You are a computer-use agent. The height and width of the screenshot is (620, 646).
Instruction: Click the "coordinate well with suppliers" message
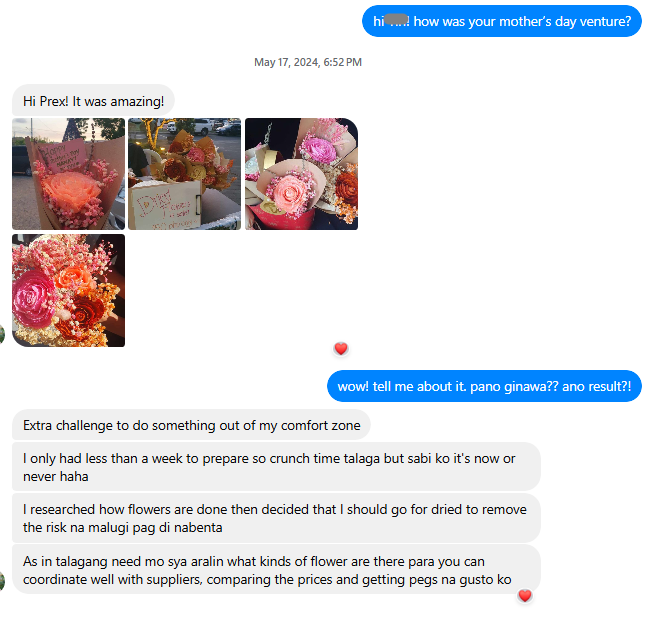(276, 570)
